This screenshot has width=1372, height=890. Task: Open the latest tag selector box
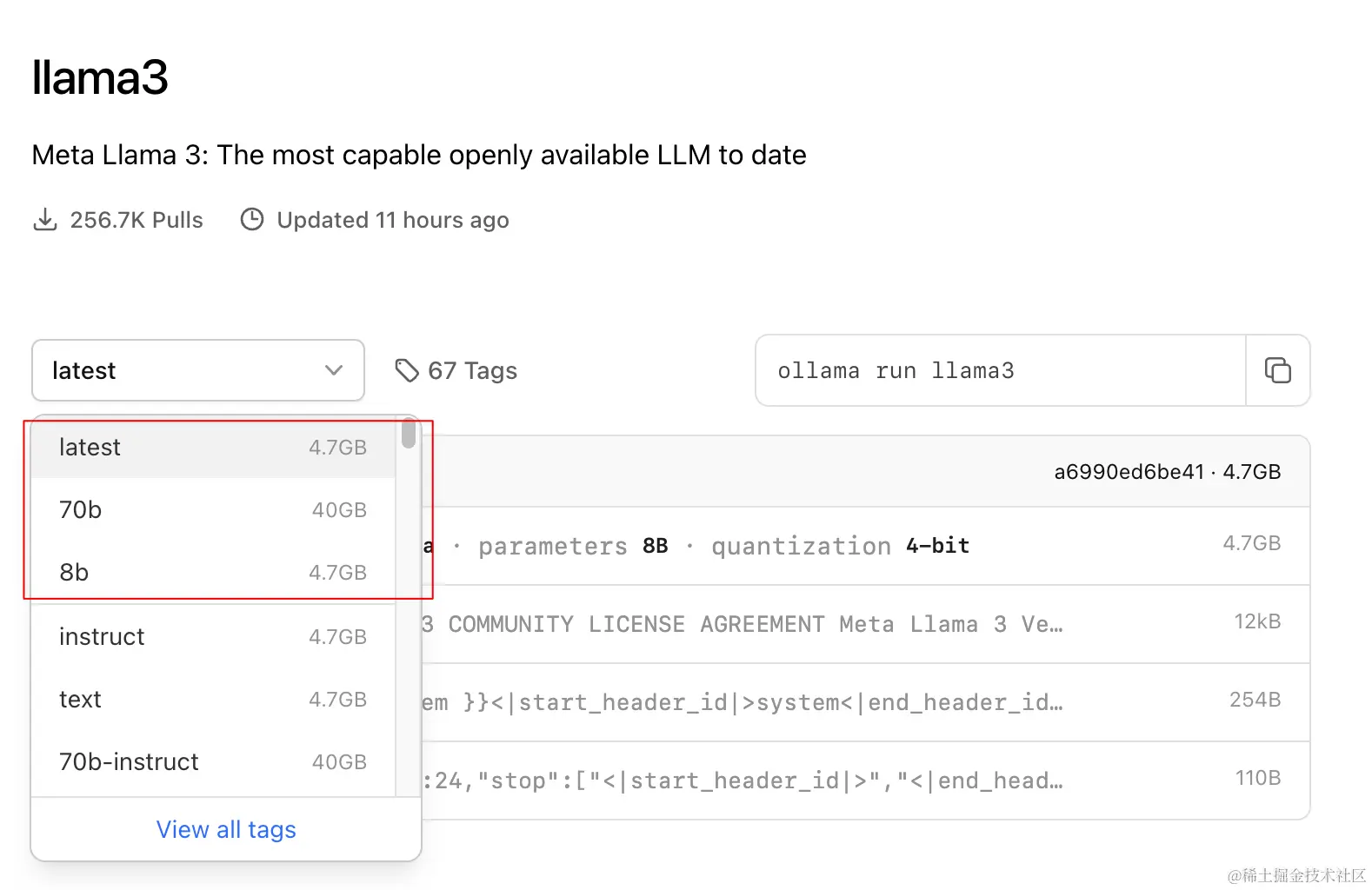click(198, 370)
